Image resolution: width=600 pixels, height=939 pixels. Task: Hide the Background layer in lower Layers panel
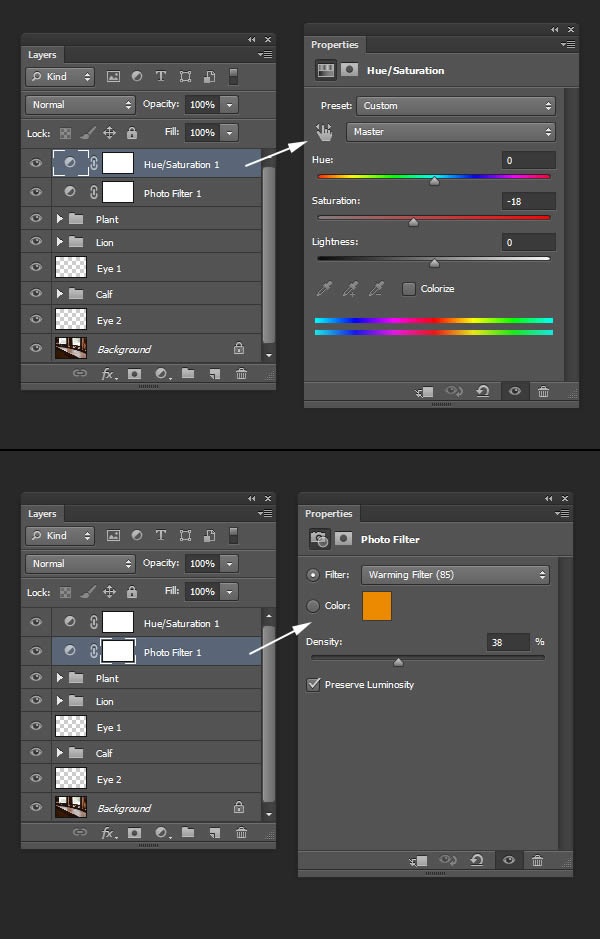coord(36,807)
